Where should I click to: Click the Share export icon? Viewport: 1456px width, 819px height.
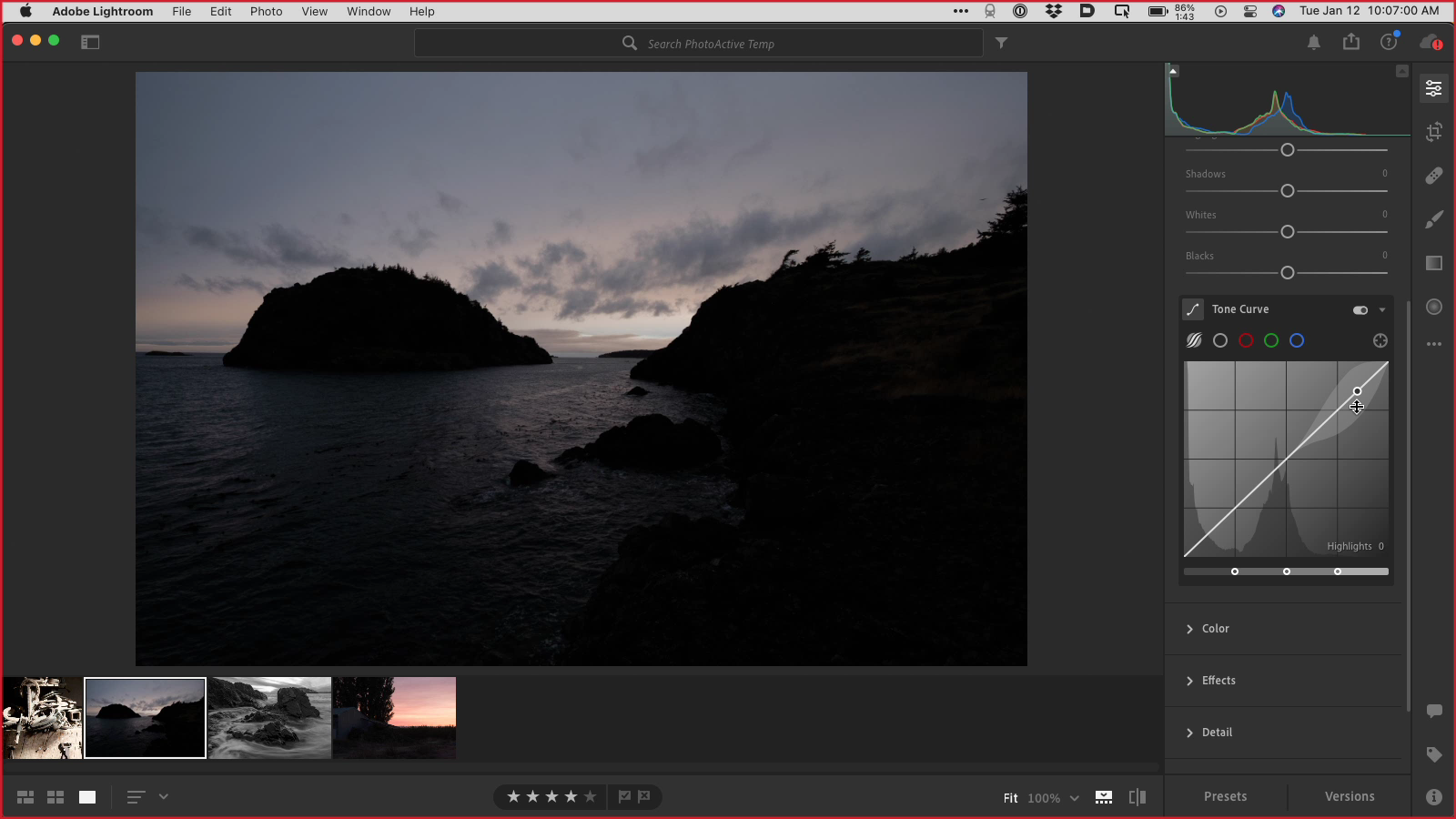[1351, 42]
